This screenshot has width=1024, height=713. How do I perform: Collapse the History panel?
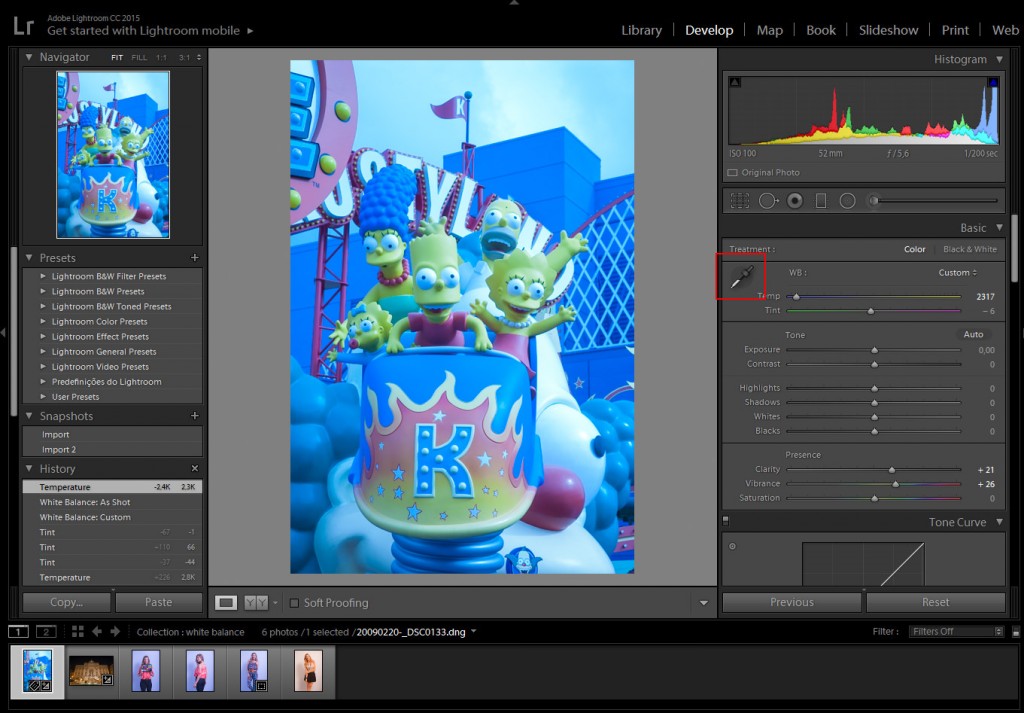click(29, 469)
